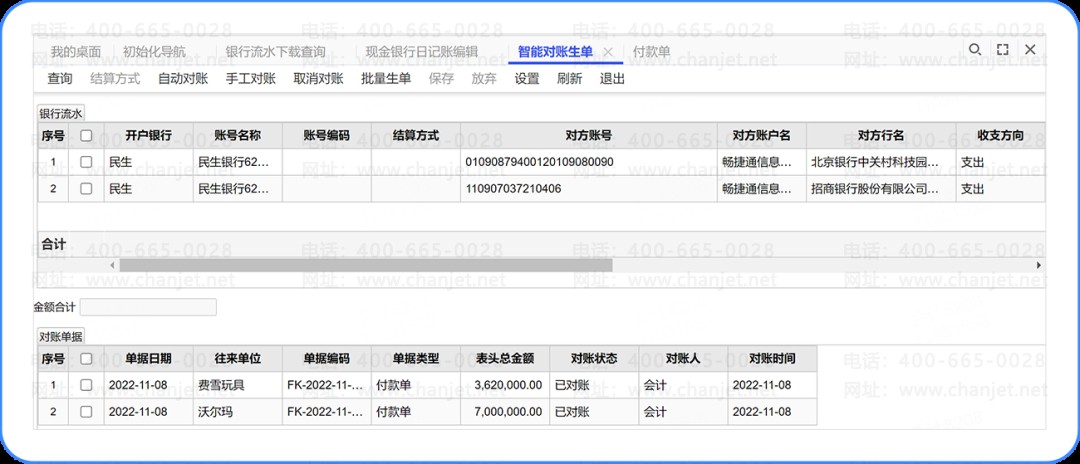Toggle select-all checkbox in 对账单据 header

point(86,359)
